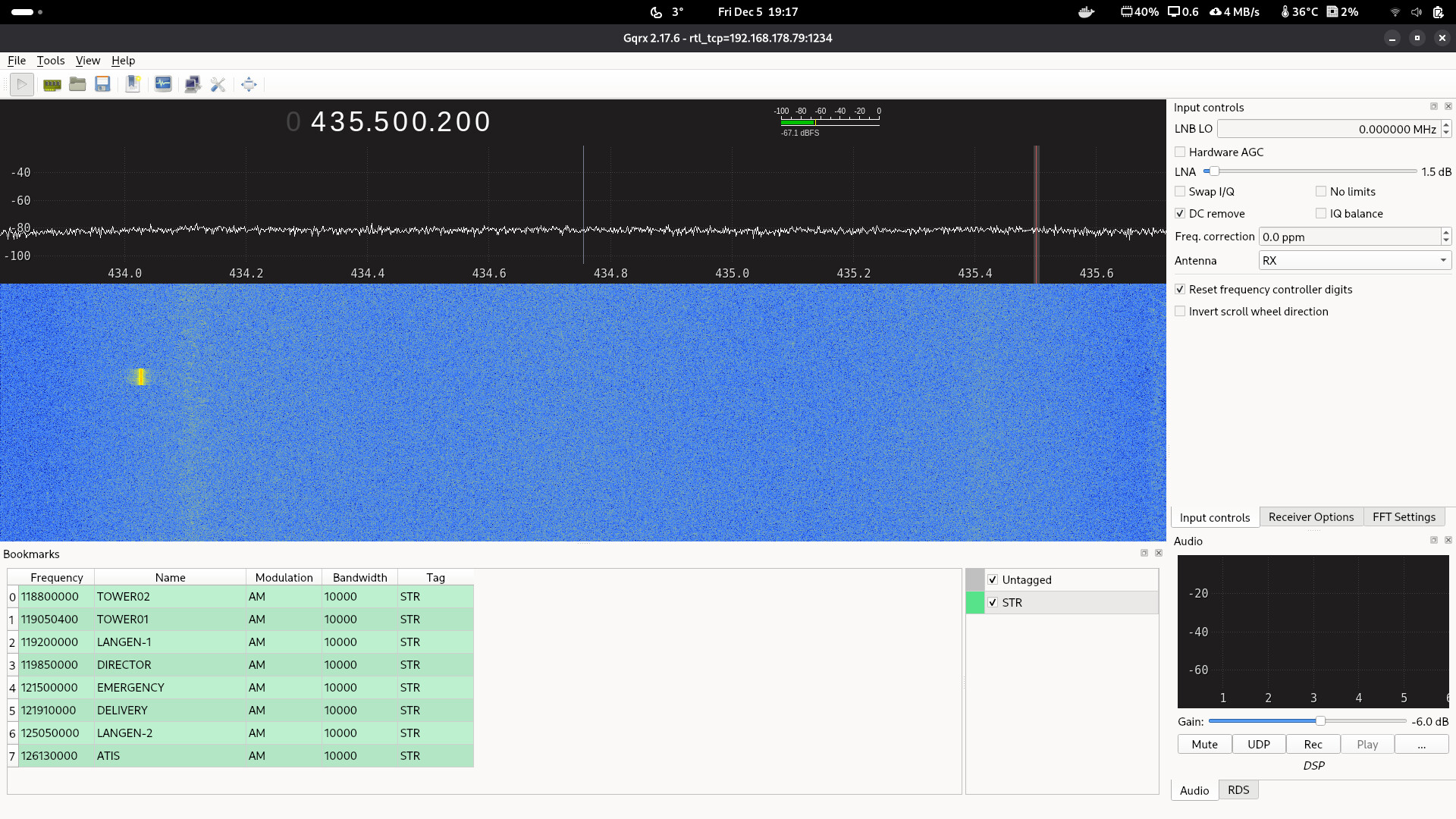The width and height of the screenshot is (1456, 819).
Task: Open the Antenna RX dropdown
Action: (1354, 261)
